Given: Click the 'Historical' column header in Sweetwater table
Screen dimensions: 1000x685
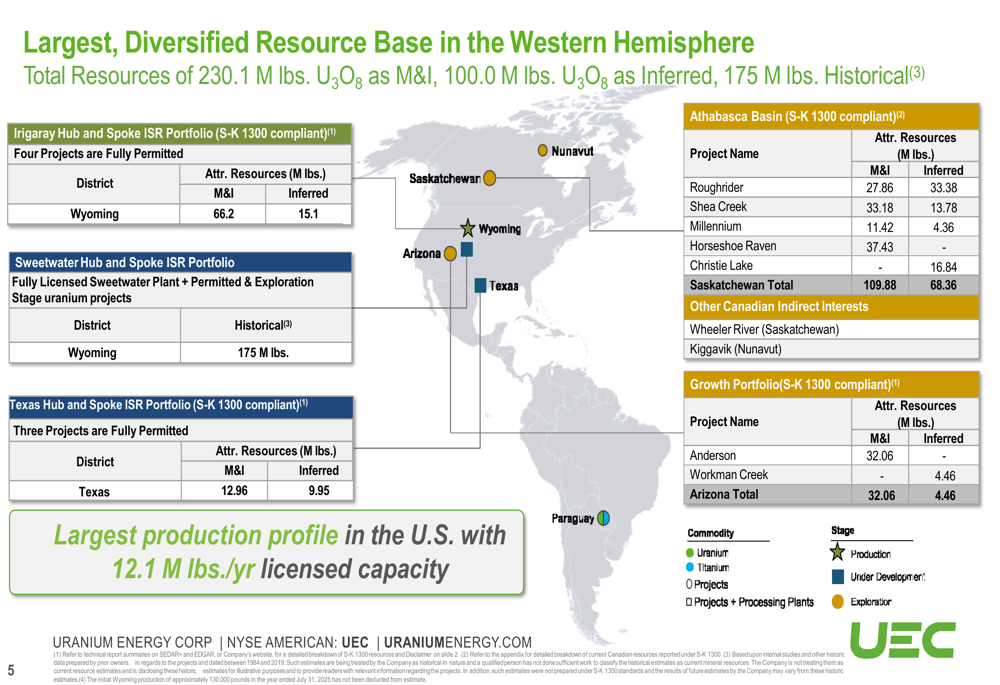Looking at the screenshot, I should [263, 325].
